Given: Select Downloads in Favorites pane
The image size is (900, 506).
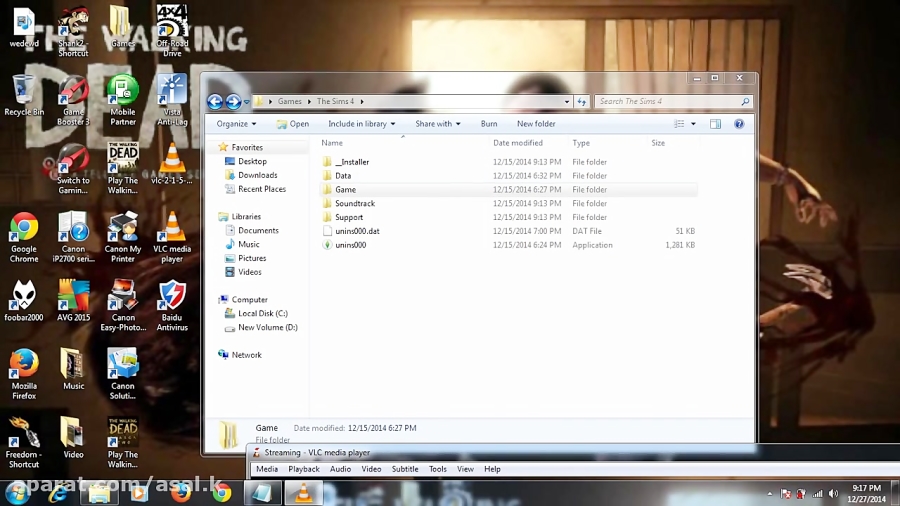Looking at the screenshot, I should [x=258, y=175].
